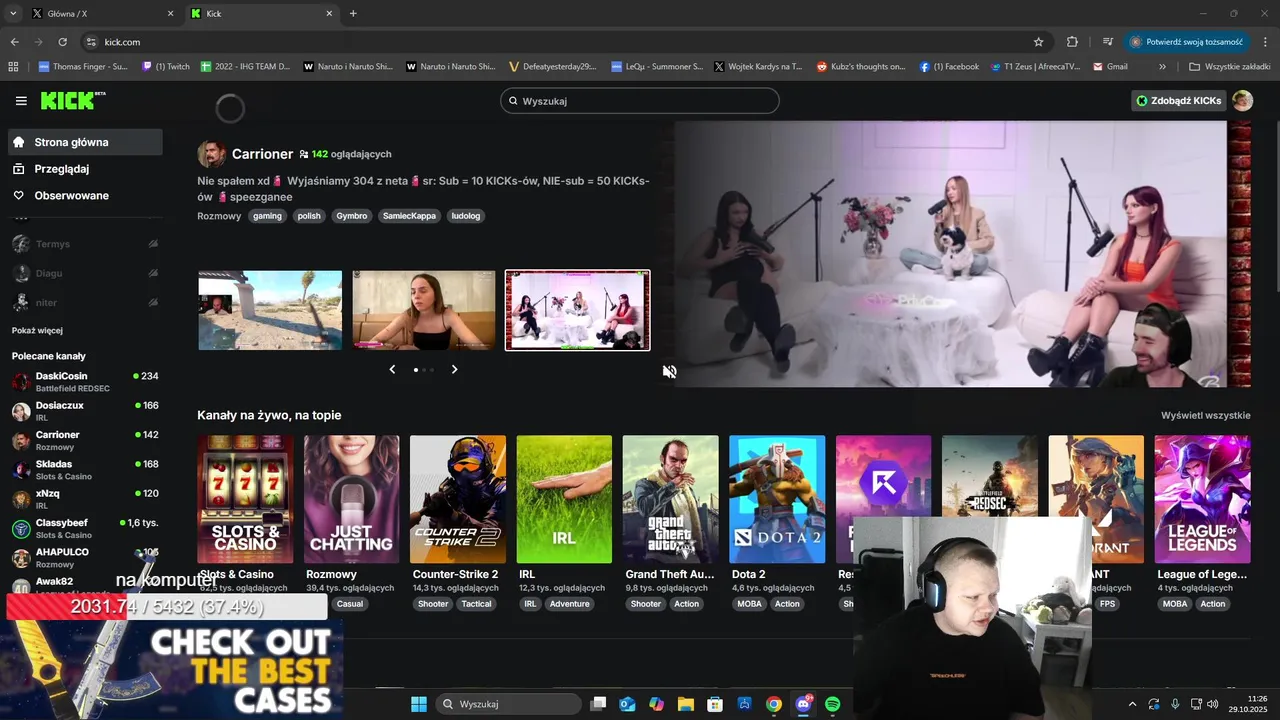1280x720 pixels.
Task: Go back in the browser
Action: pyautogui.click(x=15, y=42)
